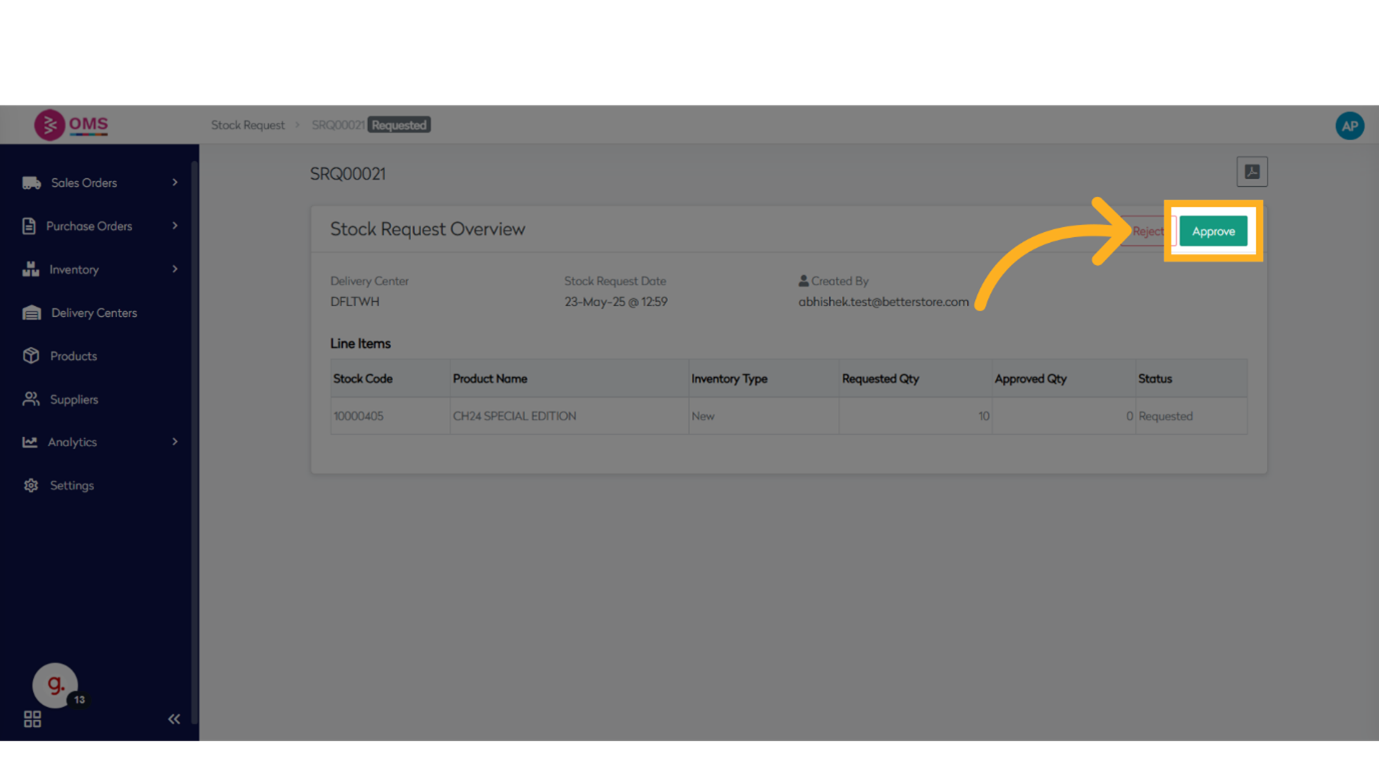Viewport: 1379px width, 776px height.
Task: Open the apps grid icon
Action: tap(32, 719)
